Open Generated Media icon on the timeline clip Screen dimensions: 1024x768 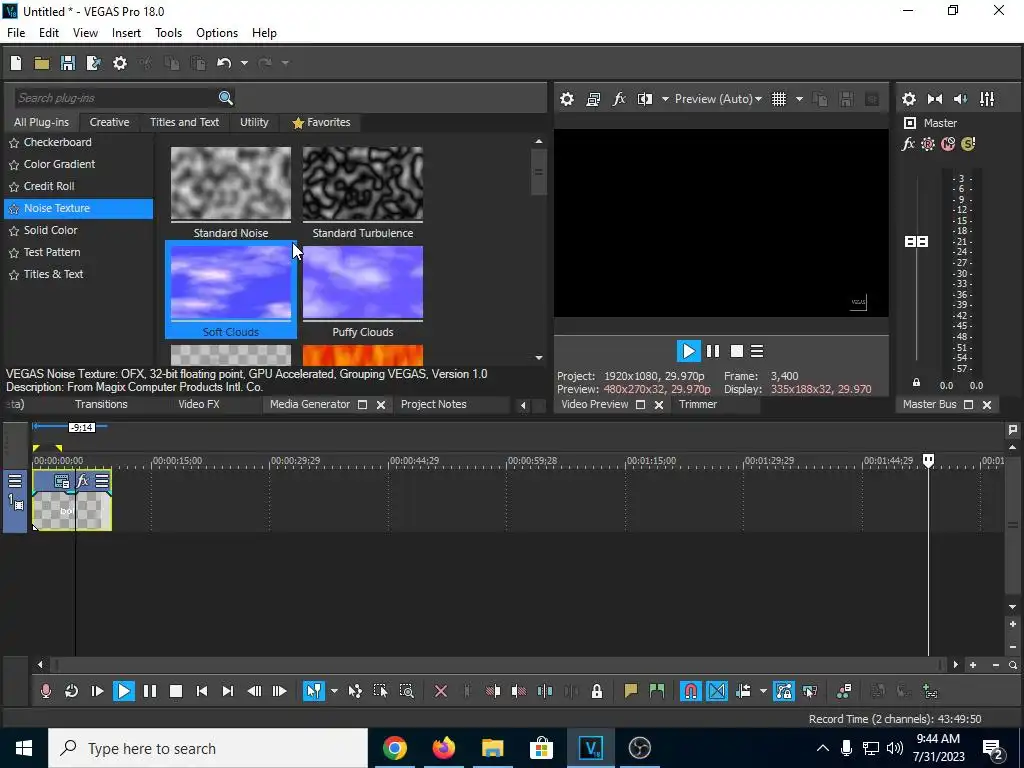tap(61, 481)
